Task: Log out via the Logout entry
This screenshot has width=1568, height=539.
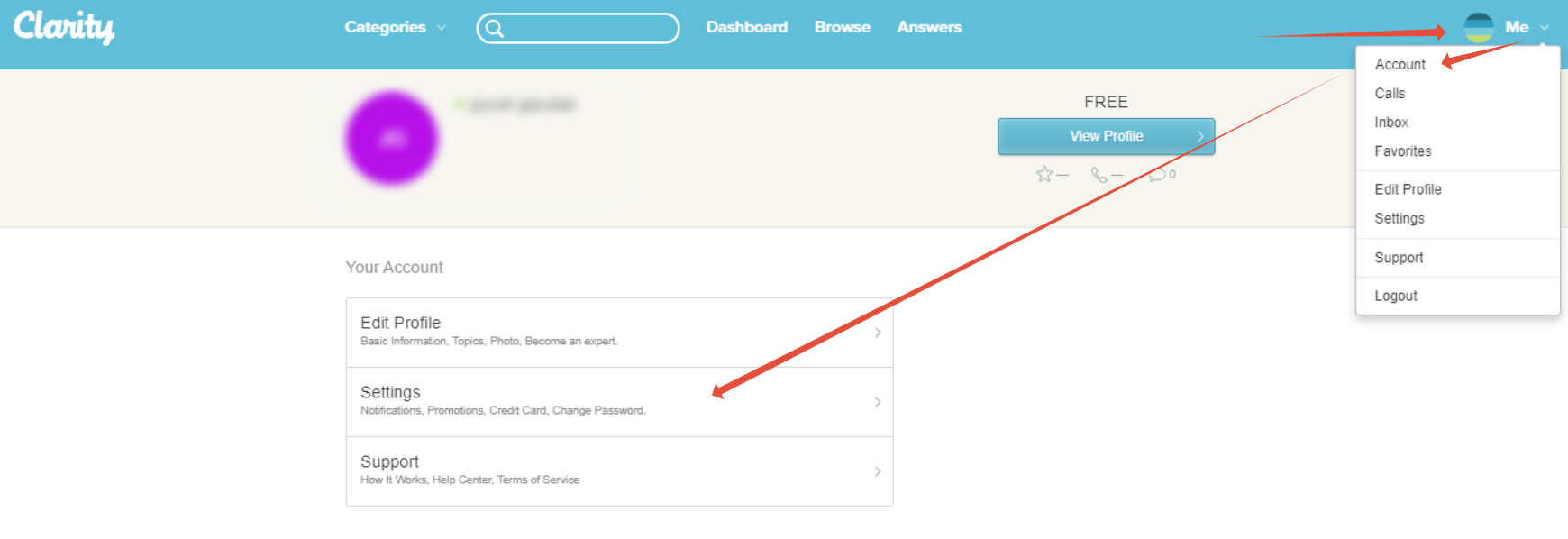Action: [1396, 296]
